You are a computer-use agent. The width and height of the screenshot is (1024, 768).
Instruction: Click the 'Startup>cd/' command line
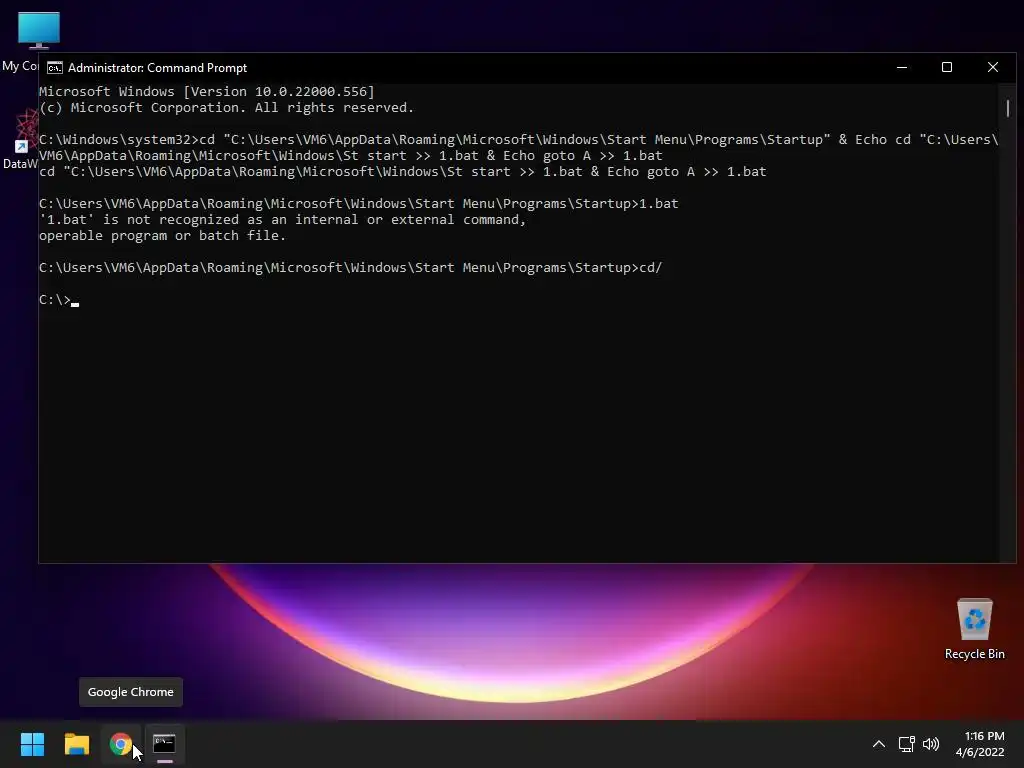(x=350, y=268)
